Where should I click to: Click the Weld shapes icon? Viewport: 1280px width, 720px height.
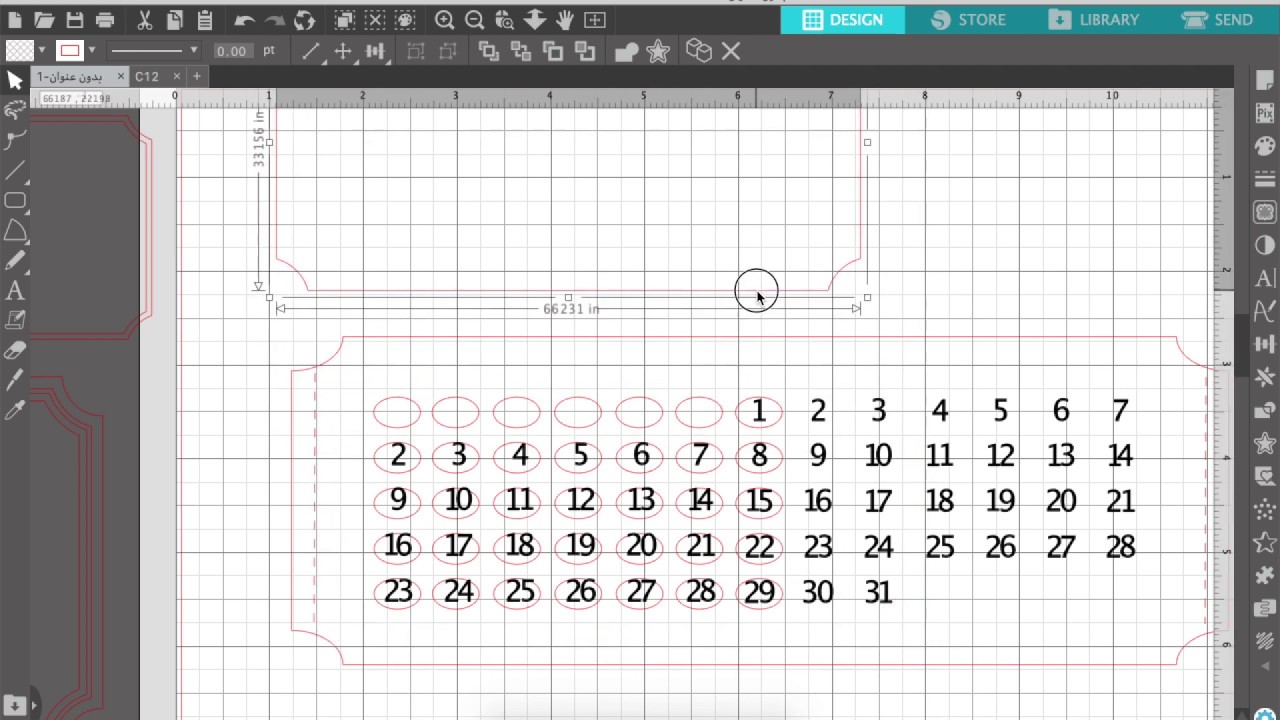[x=627, y=52]
